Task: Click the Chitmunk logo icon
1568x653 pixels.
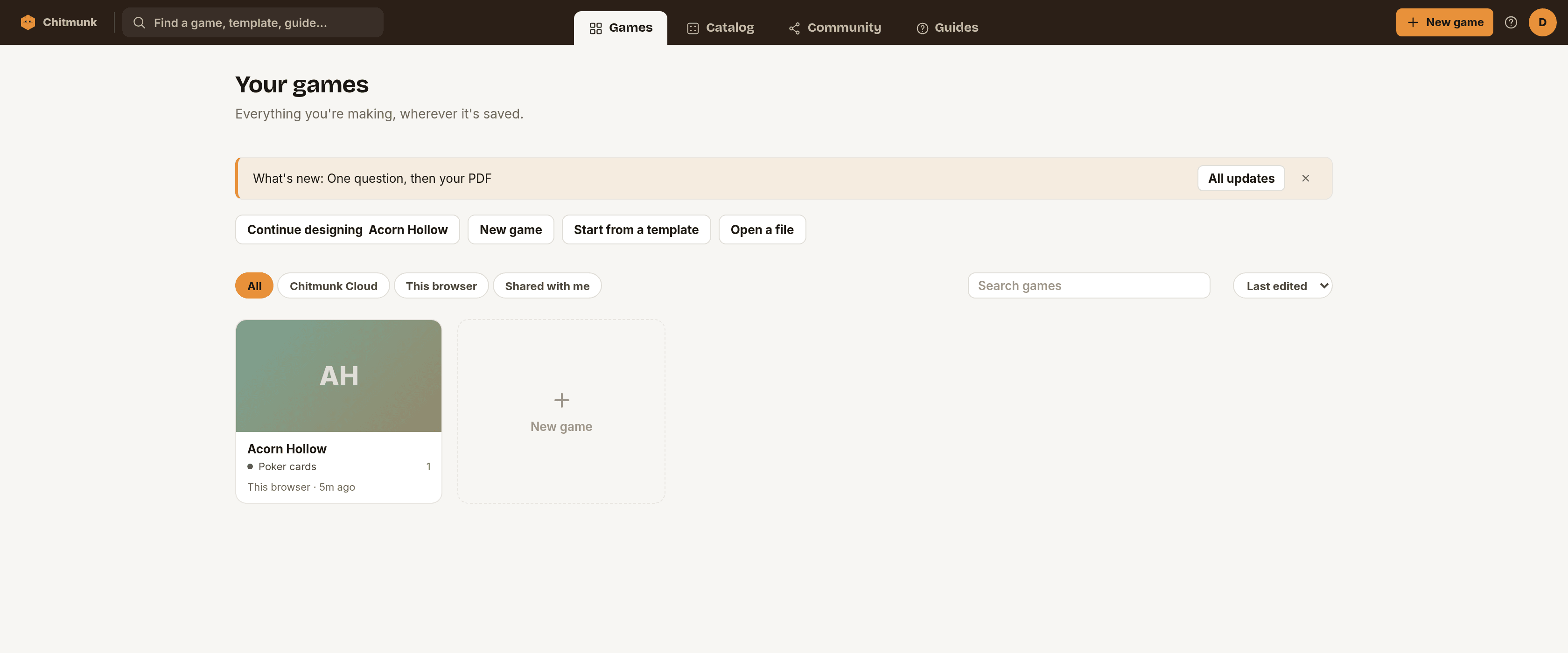Action: (x=28, y=22)
